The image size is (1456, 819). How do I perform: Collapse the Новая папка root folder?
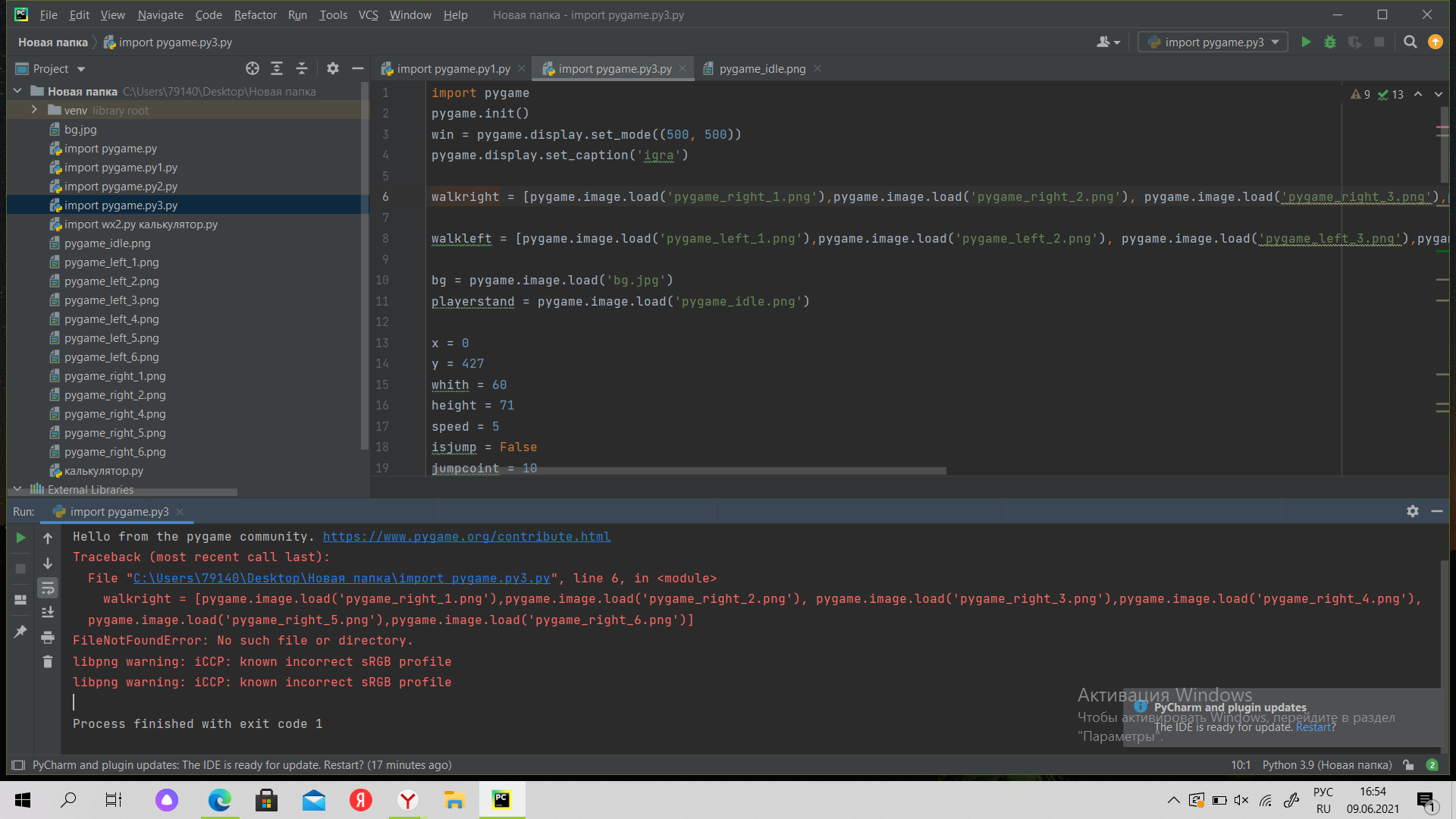pos(17,91)
